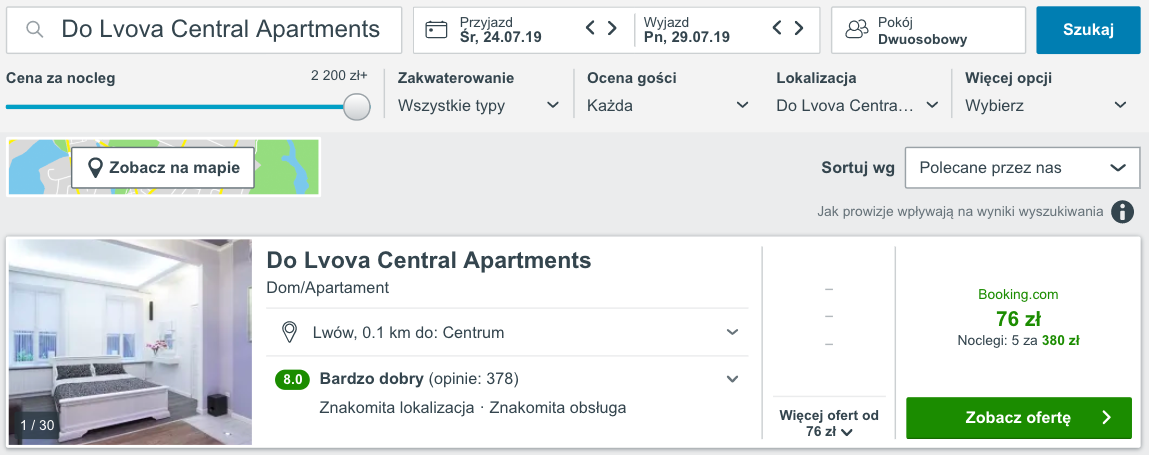The width and height of the screenshot is (1149, 455).
Task: Open the apartment bedroom photo
Action: (130, 342)
